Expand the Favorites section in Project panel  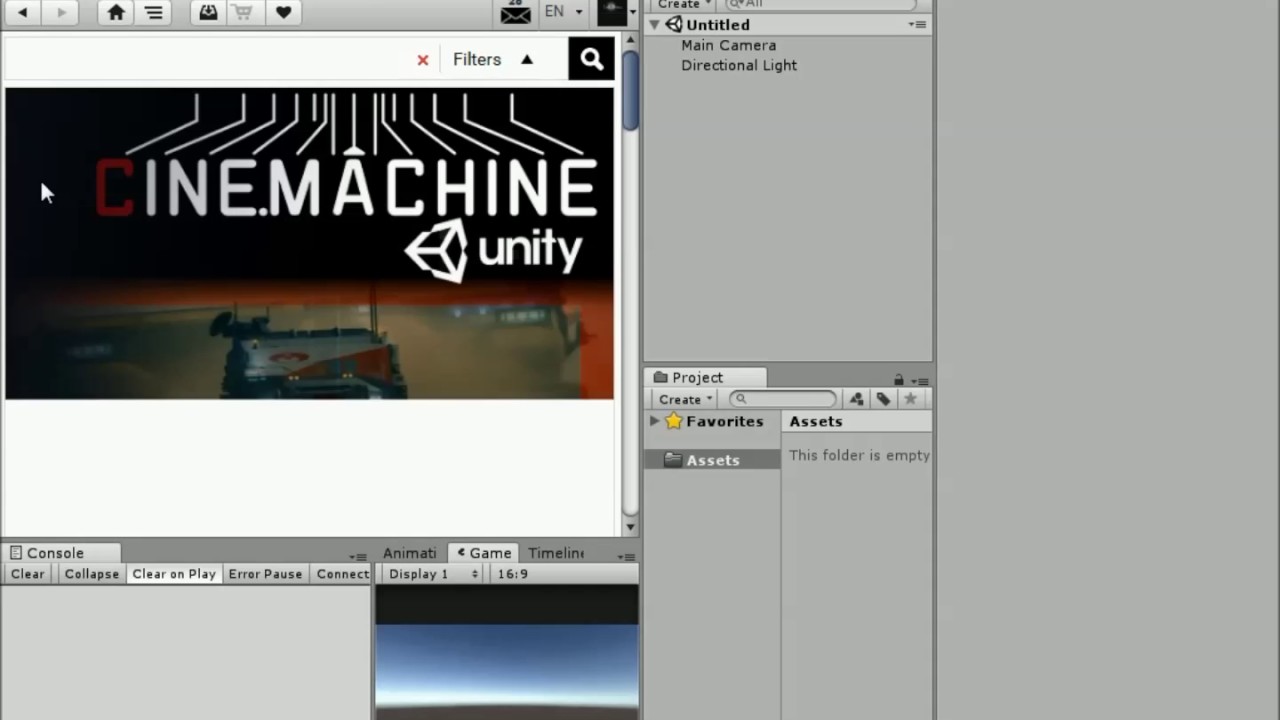655,421
